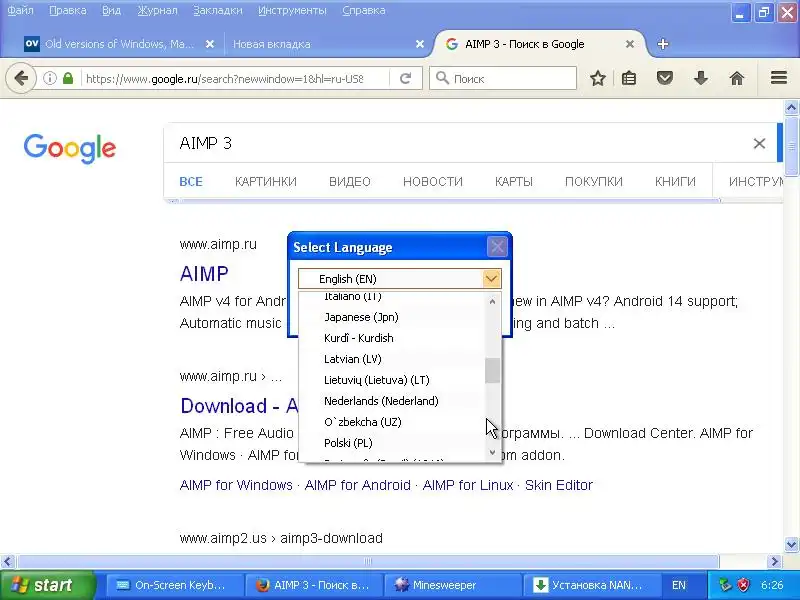800x600 pixels.
Task: Switch to the ПОКУПКИ search tab
Action: point(594,182)
